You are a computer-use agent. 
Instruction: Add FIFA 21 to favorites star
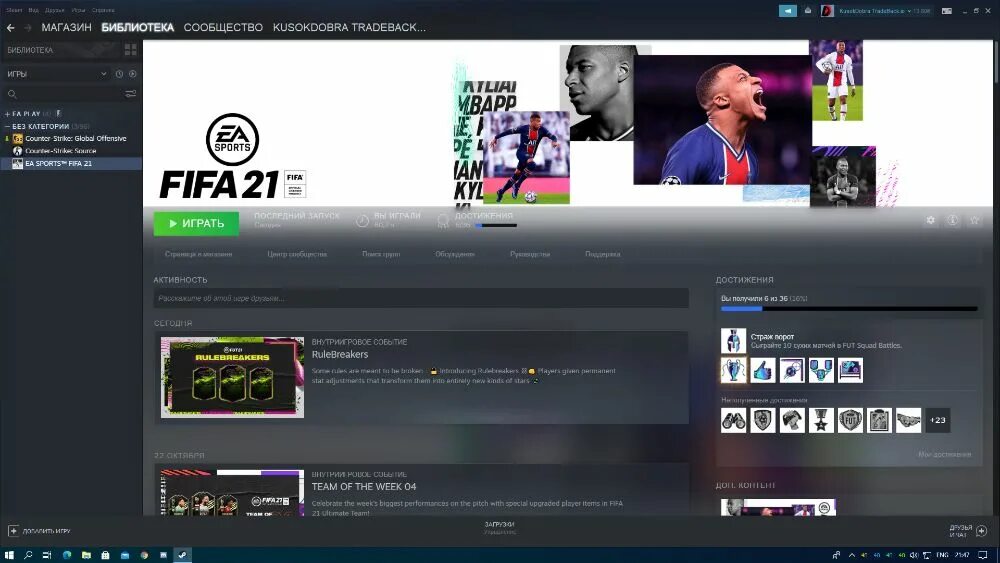974,220
